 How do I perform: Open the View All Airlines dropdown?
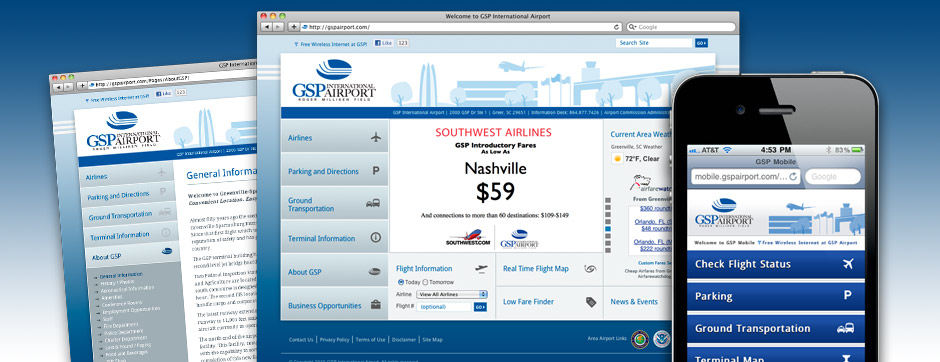452,294
